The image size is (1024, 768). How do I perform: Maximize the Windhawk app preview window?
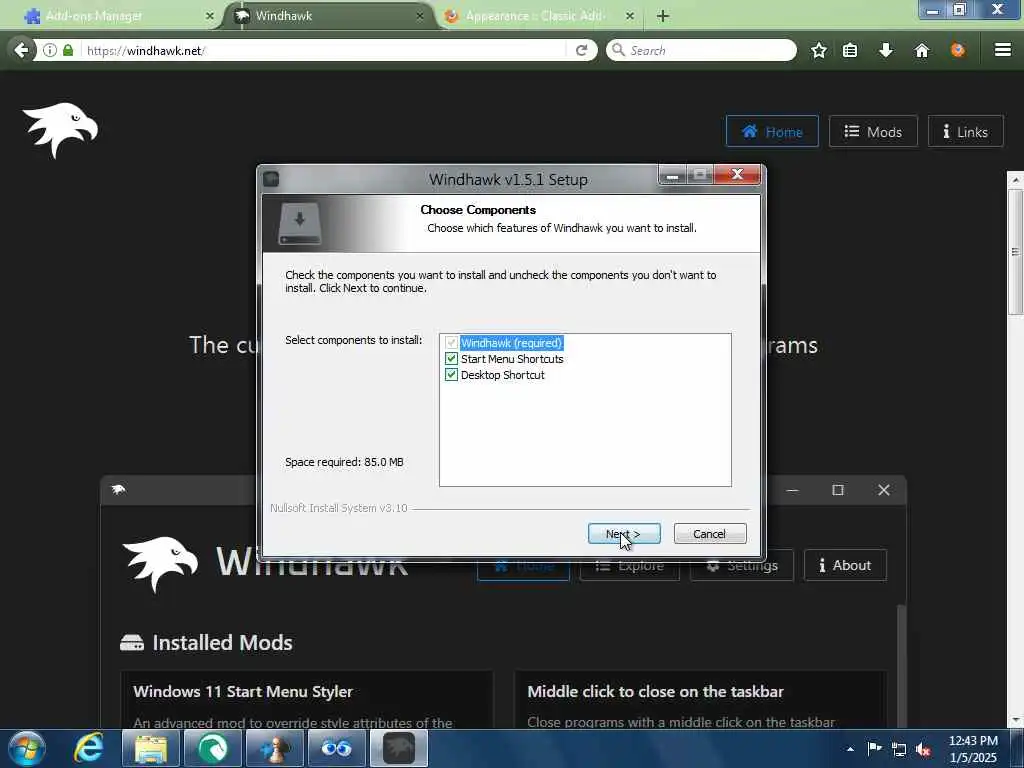click(x=838, y=490)
